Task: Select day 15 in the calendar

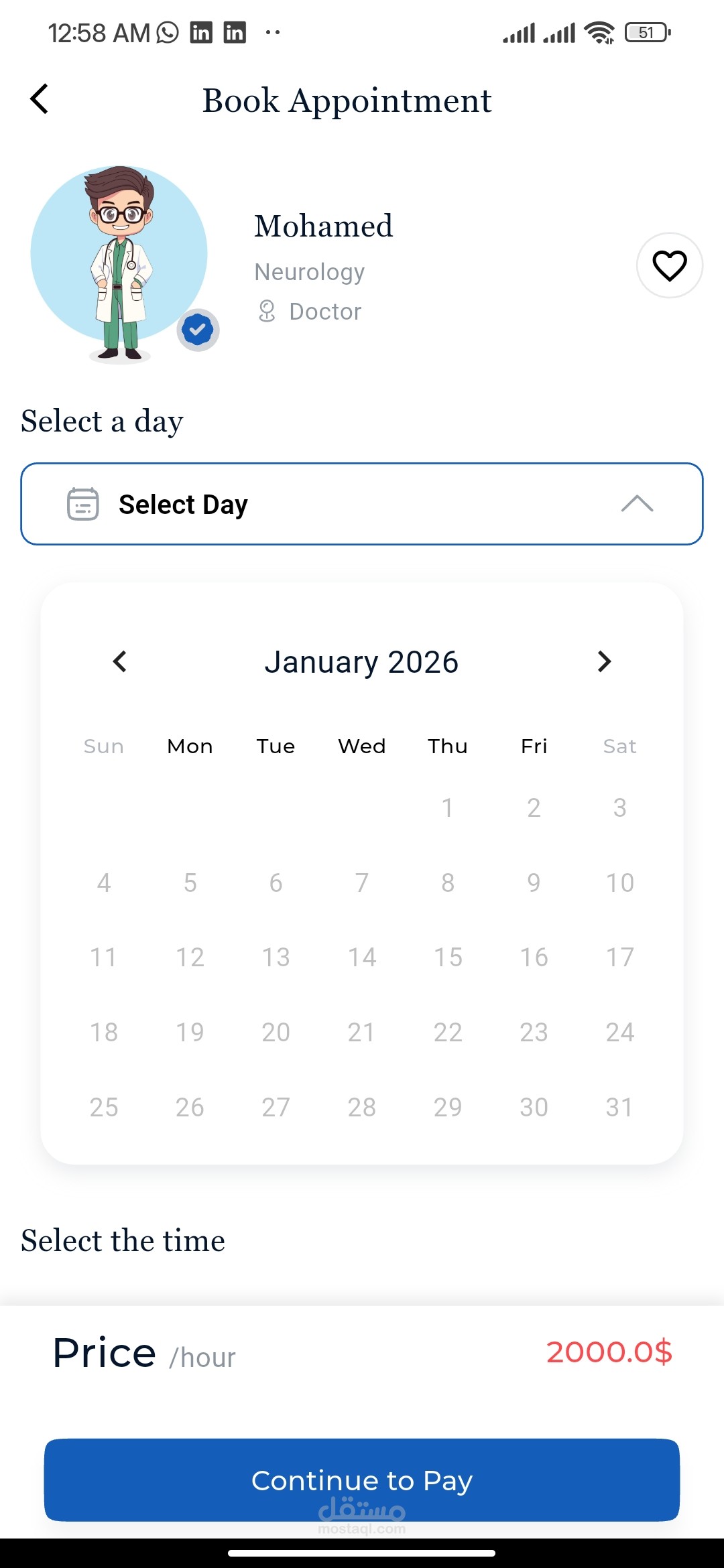Action: click(x=448, y=957)
